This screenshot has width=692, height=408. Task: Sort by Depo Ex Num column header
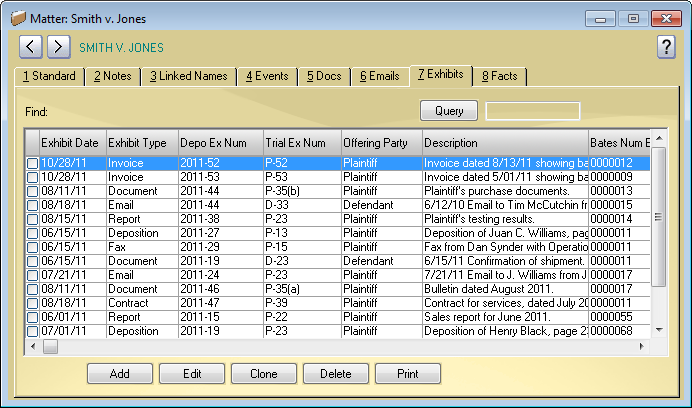221,143
